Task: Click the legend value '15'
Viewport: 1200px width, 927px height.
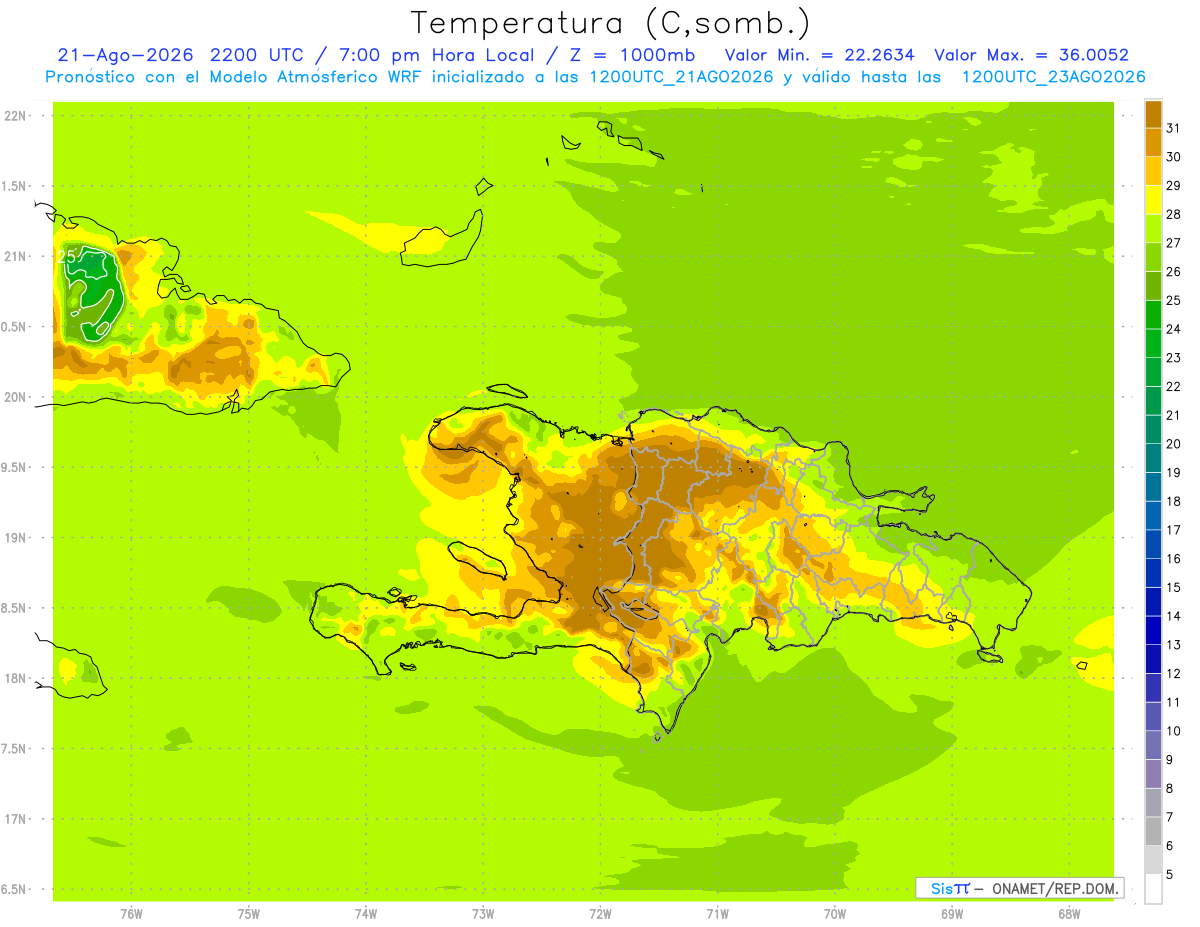Action: [x=1173, y=588]
